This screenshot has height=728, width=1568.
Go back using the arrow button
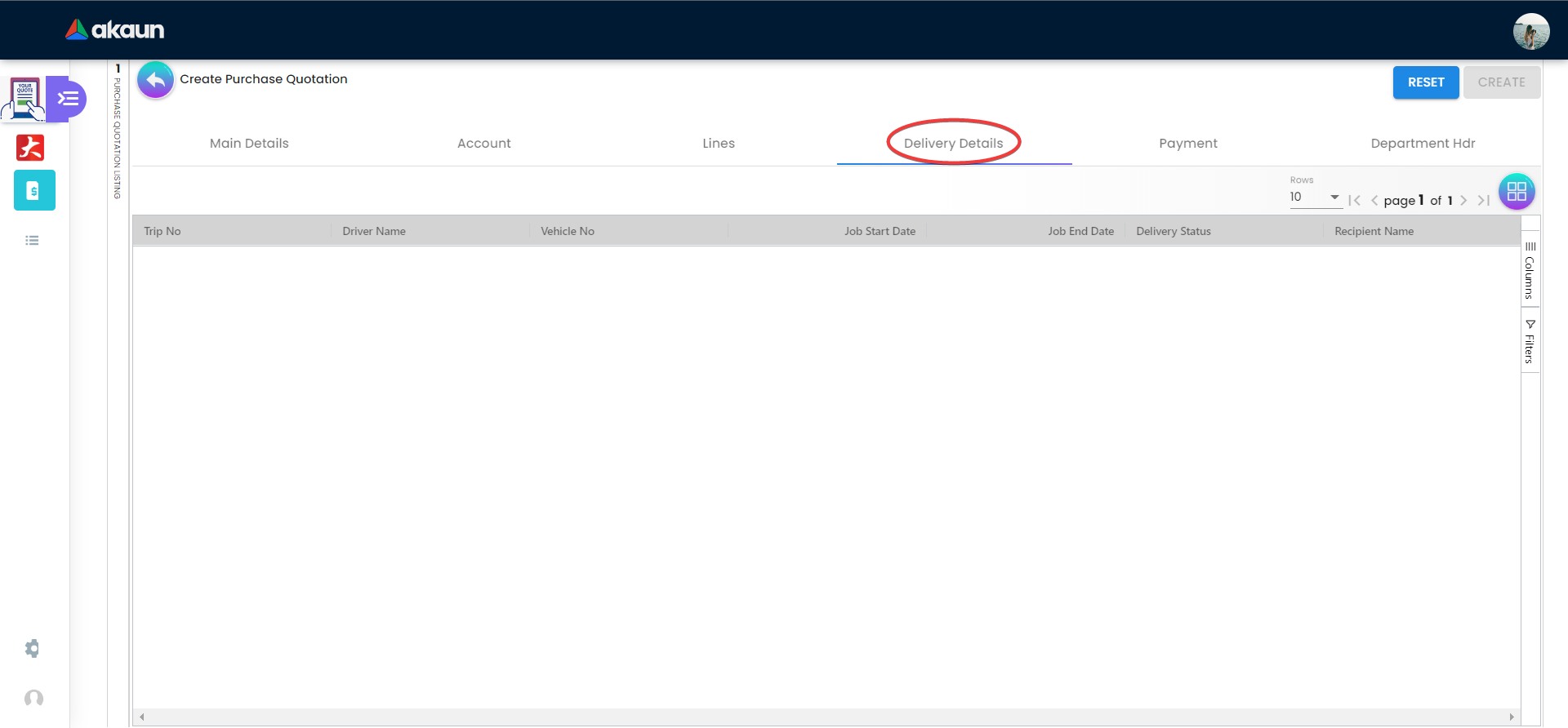pos(155,80)
